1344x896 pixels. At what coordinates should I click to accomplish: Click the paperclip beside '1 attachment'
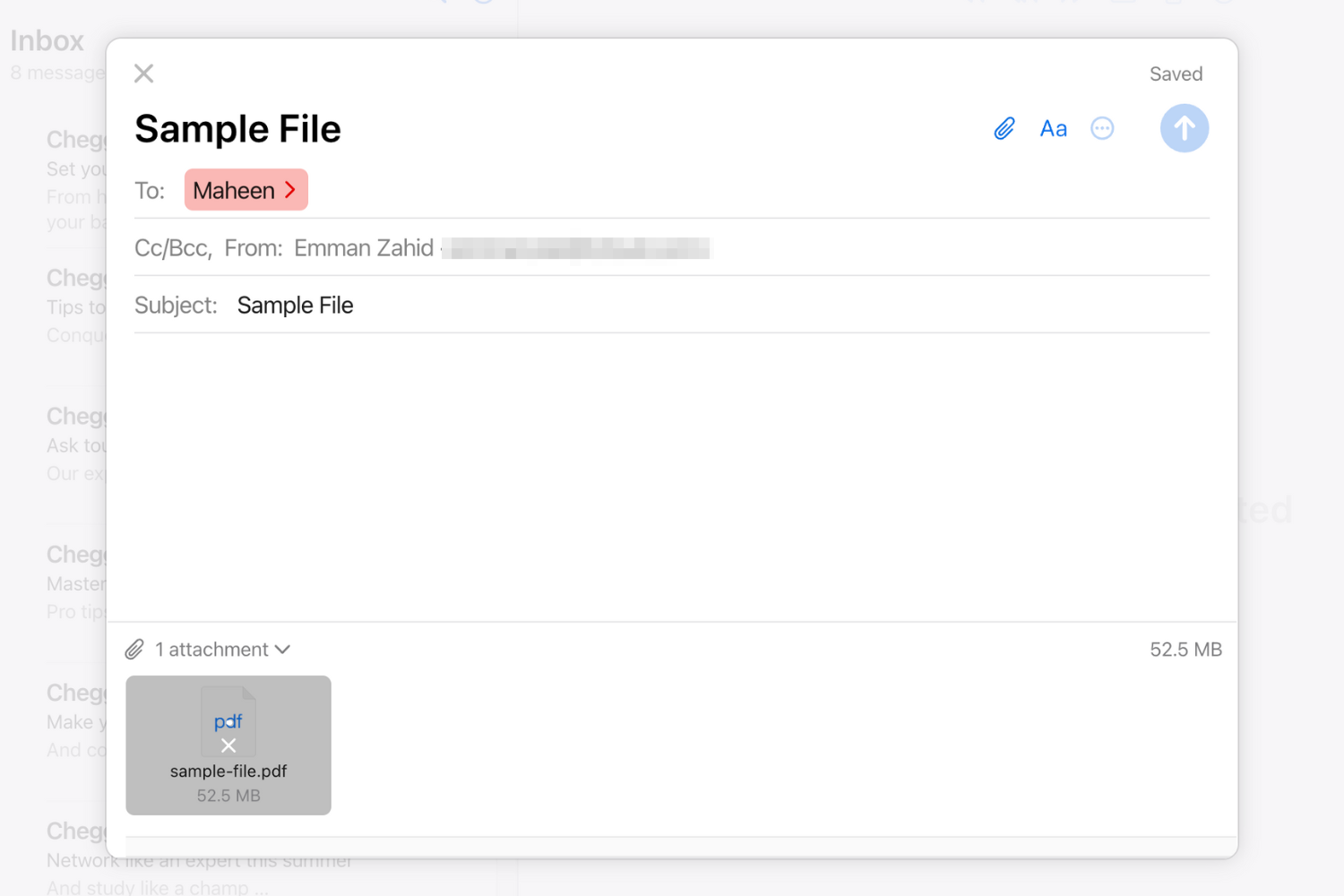[136, 648]
